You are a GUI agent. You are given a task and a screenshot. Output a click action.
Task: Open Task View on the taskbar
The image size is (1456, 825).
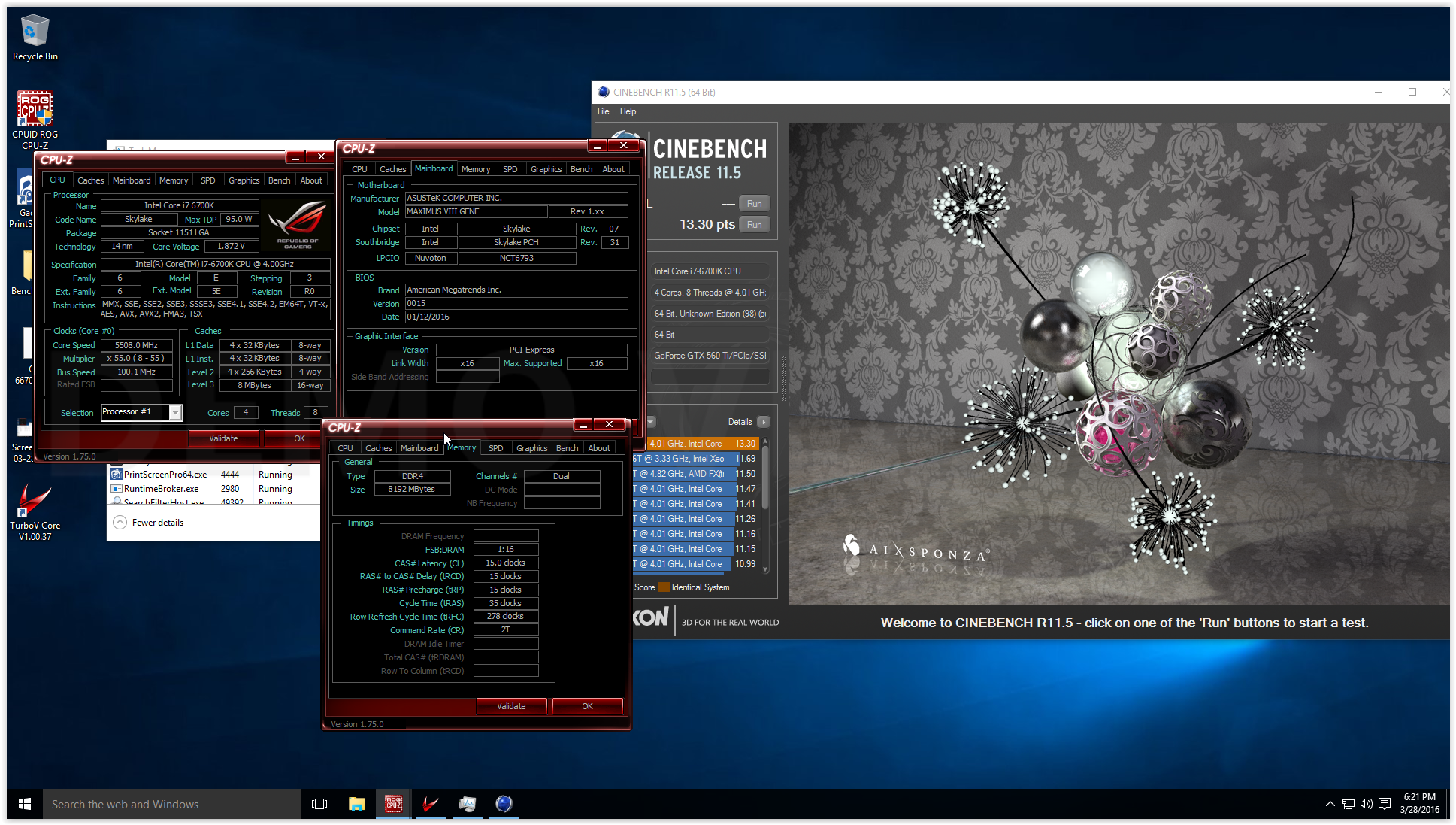coord(319,804)
